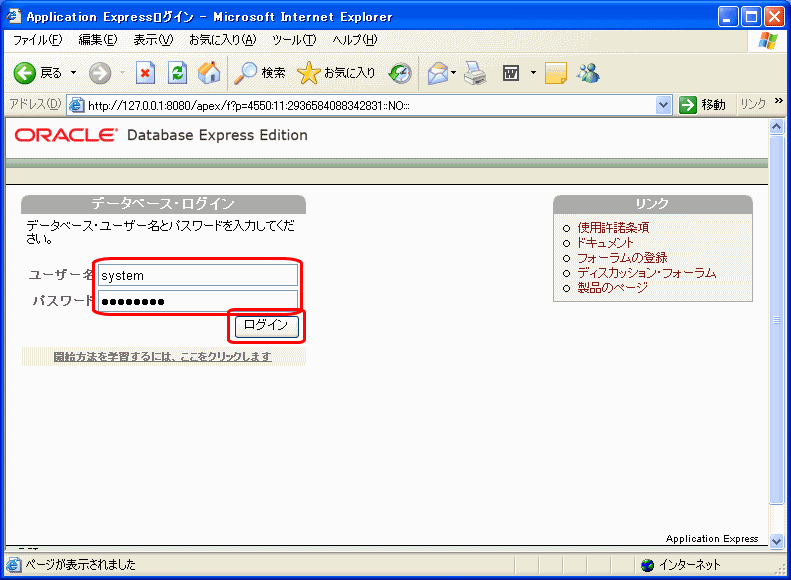Click the Mail envelope icon

tap(437, 74)
